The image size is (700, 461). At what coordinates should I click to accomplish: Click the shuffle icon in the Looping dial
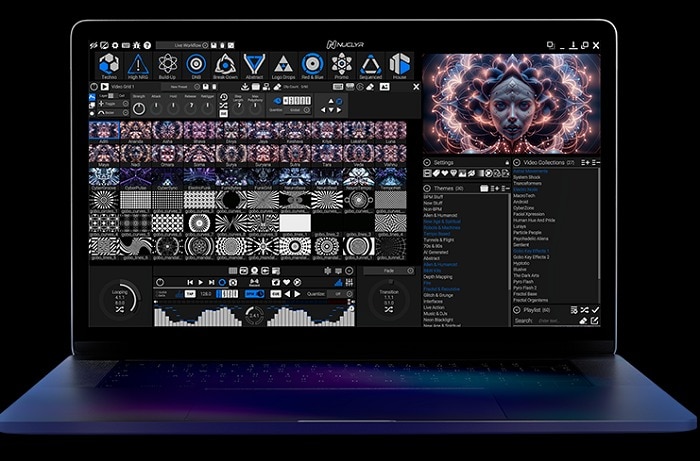(120, 309)
